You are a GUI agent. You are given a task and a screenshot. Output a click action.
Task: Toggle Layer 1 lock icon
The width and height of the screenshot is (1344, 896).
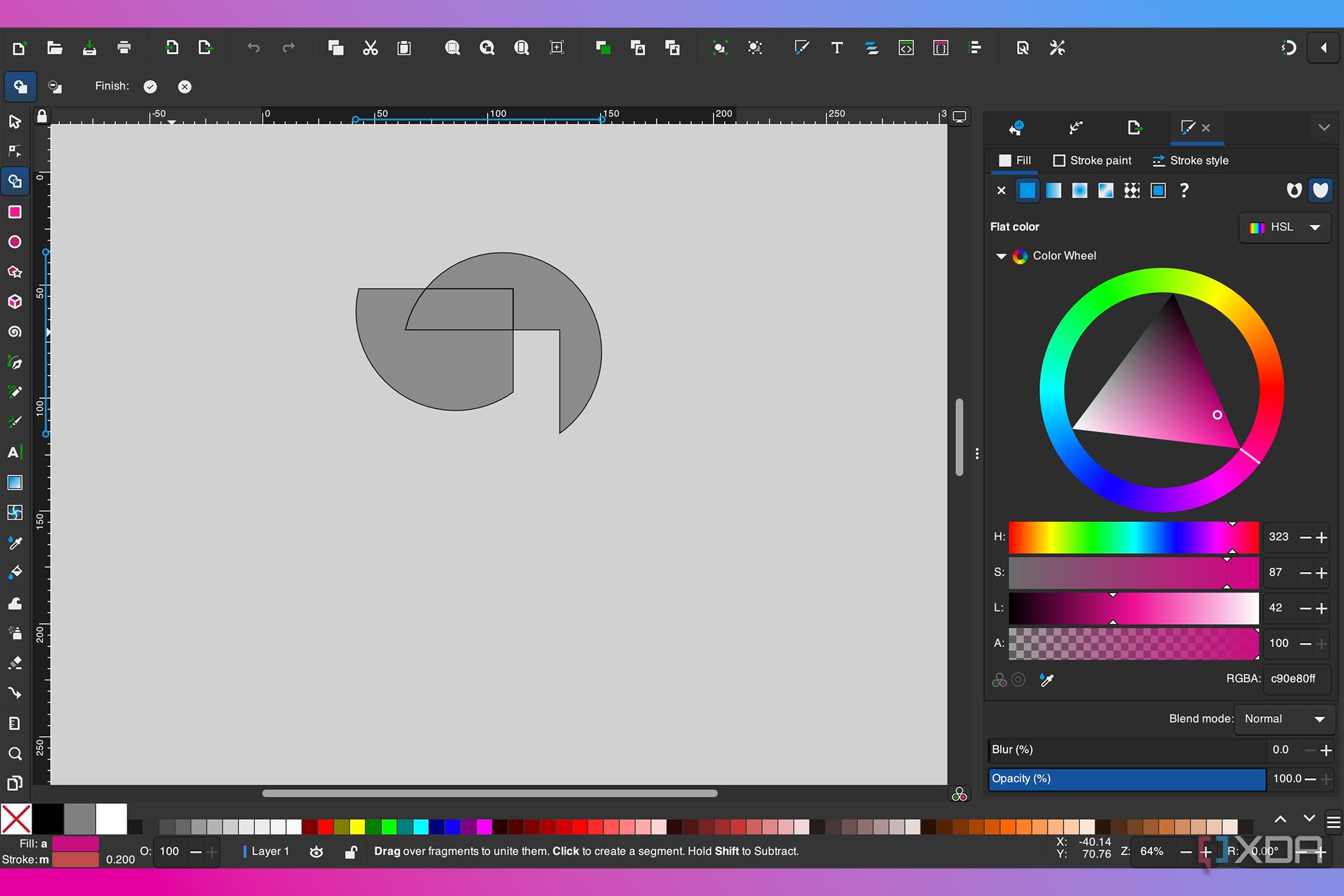click(351, 852)
